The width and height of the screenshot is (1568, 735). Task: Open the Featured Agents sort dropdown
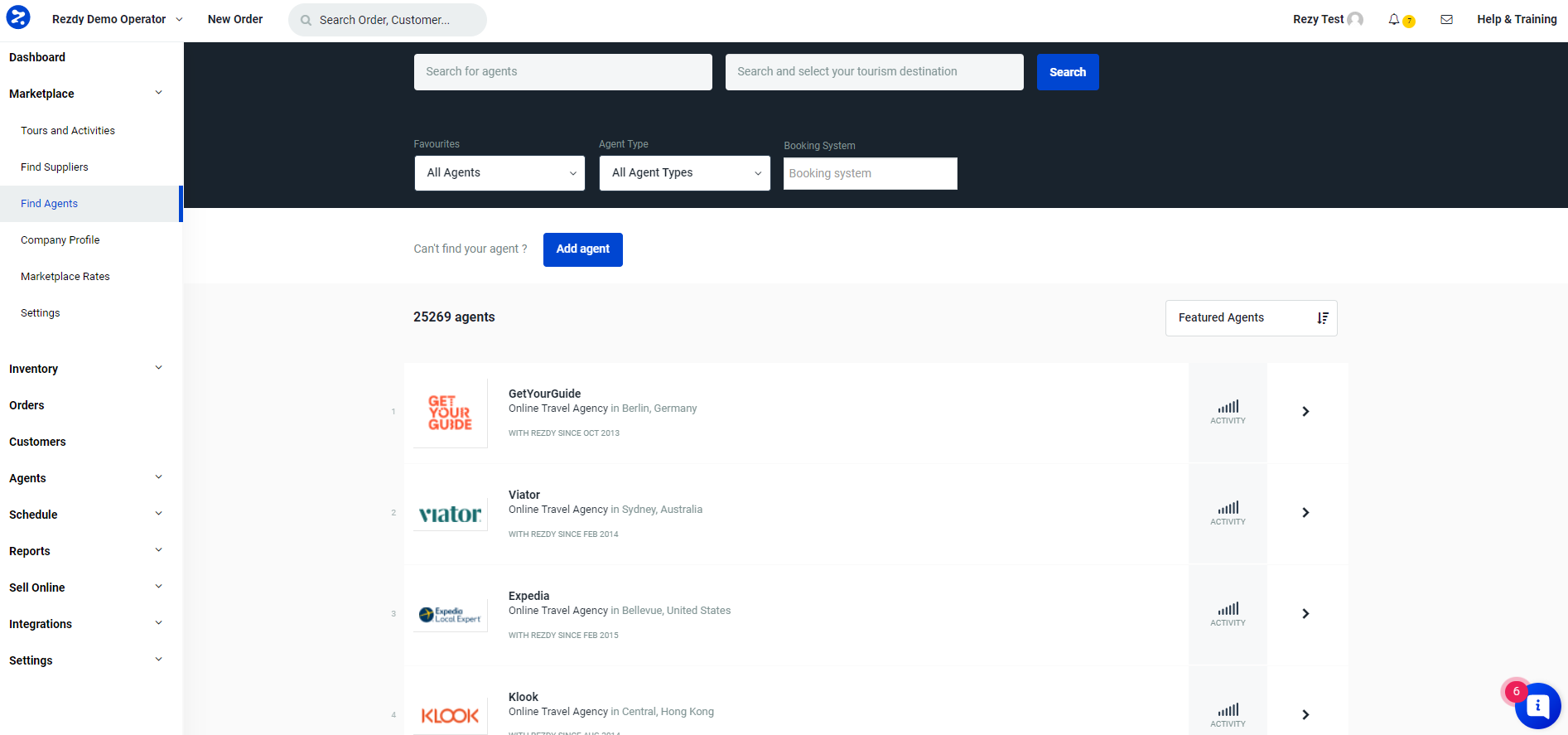point(1251,318)
